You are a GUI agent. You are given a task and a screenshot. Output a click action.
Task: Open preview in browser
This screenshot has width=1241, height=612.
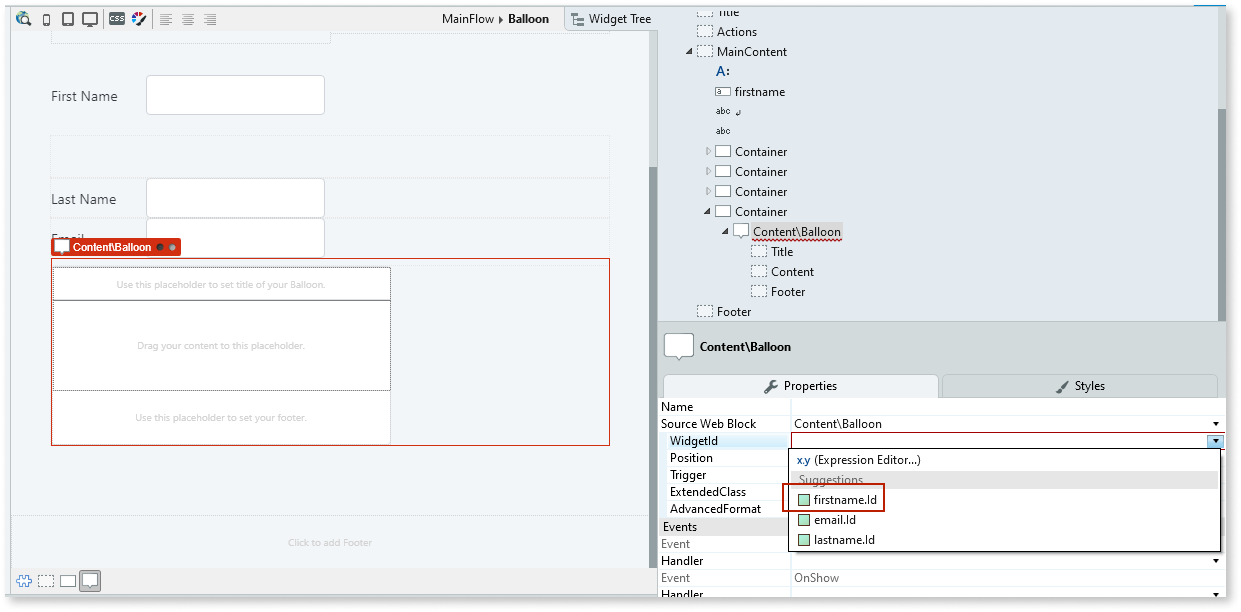point(22,18)
